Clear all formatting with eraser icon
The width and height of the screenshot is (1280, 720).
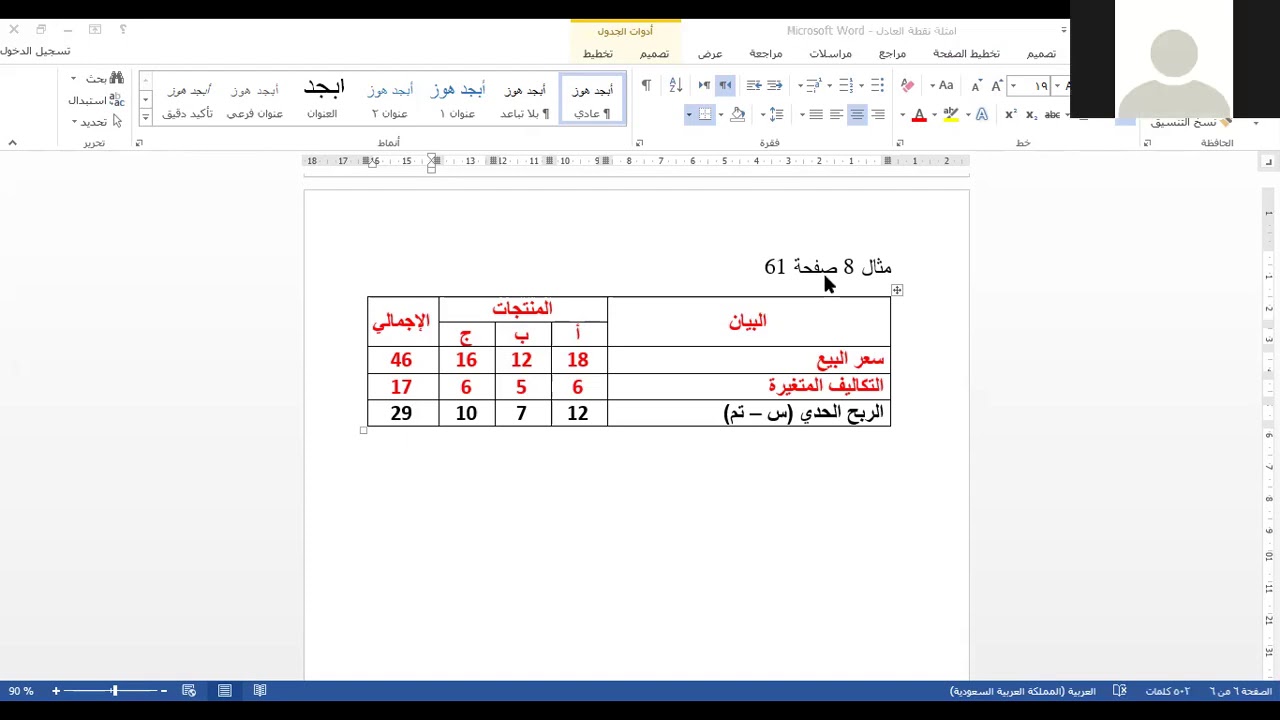(x=908, y=85)
